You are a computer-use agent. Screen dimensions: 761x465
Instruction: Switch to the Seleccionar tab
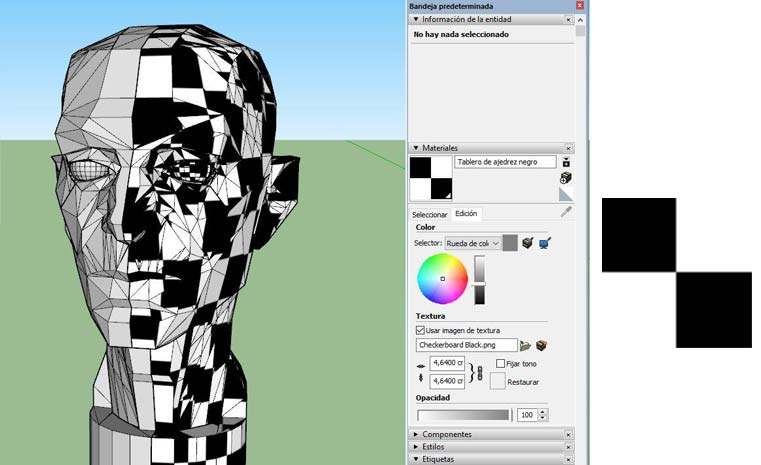pos(430,214)
